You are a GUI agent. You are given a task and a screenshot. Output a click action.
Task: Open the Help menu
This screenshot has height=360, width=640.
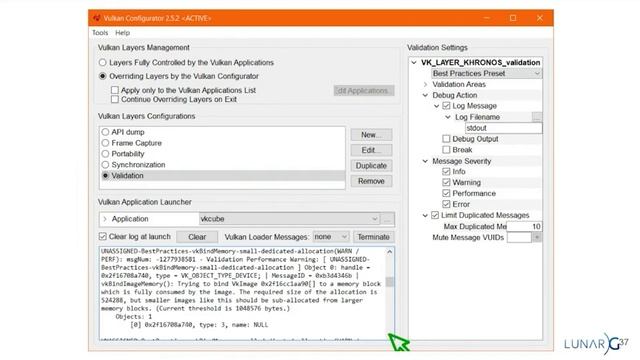tap(122, 33)
